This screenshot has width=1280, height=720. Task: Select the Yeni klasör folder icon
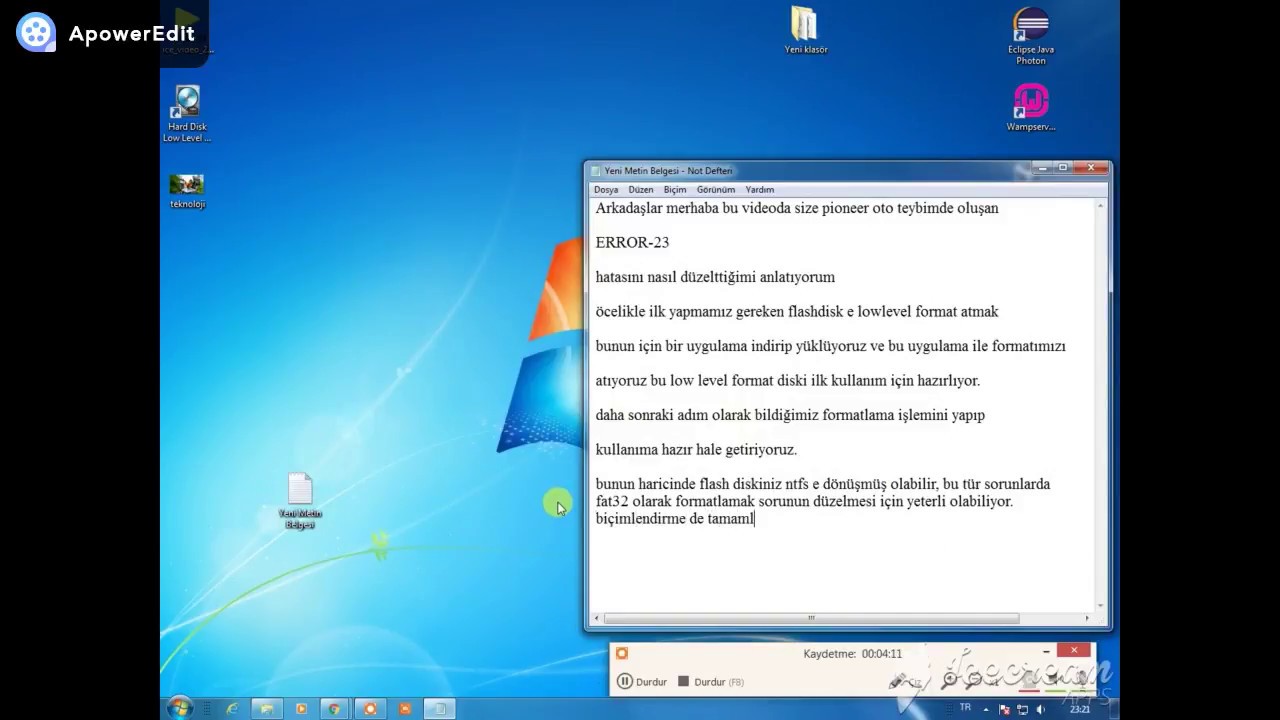click(805, 30)
